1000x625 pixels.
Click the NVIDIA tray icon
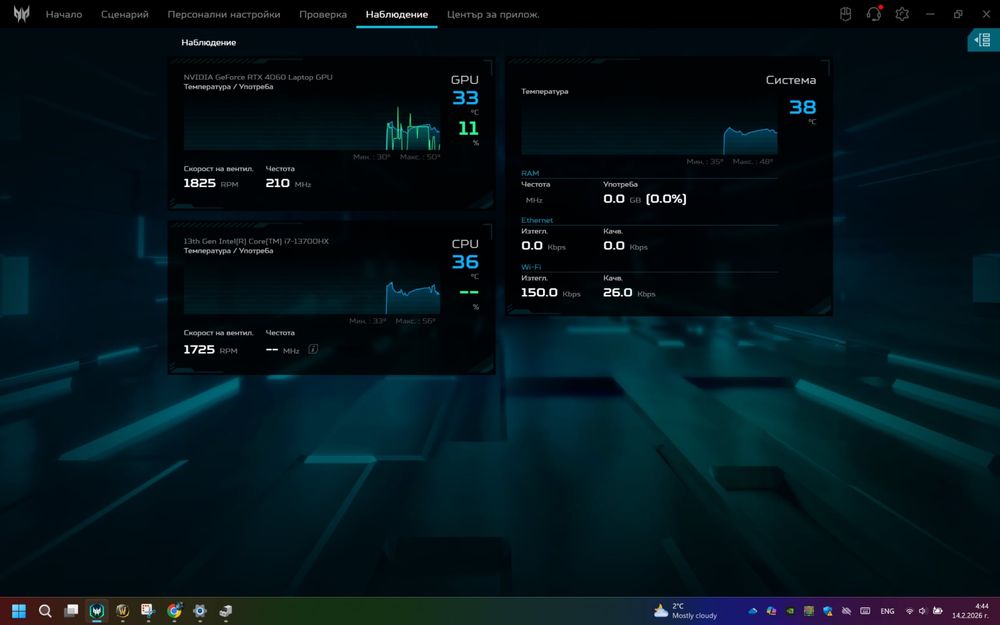[790, 611]
